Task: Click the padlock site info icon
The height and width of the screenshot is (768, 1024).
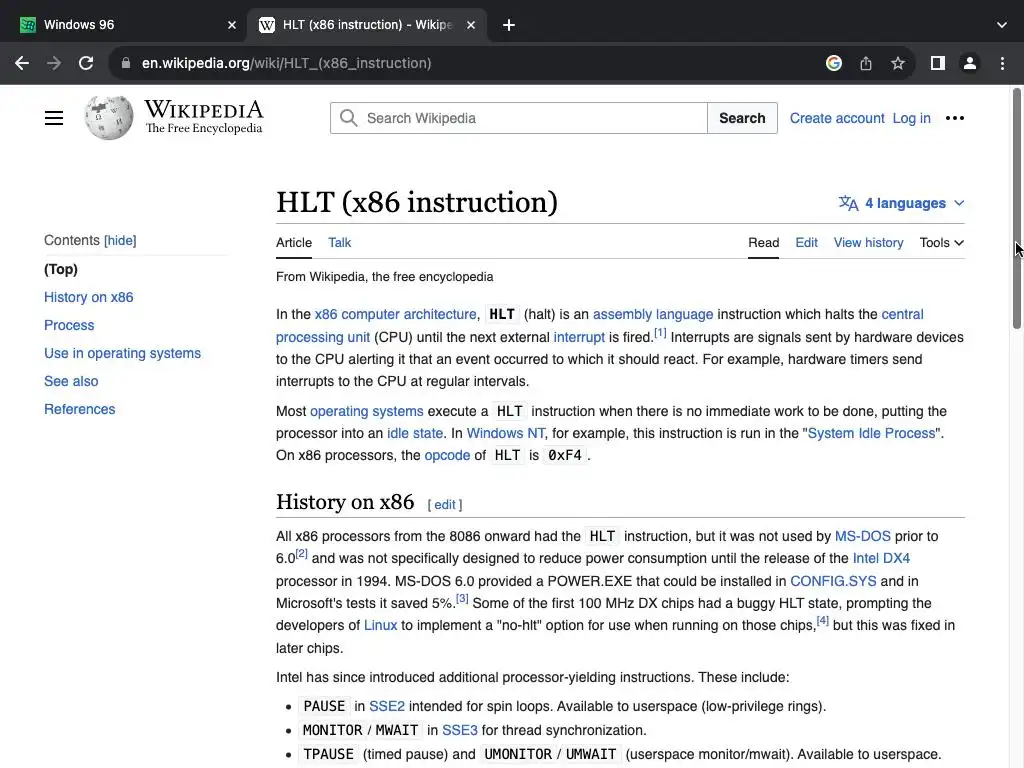Action: pyautogui.click(x=126, y=63)
